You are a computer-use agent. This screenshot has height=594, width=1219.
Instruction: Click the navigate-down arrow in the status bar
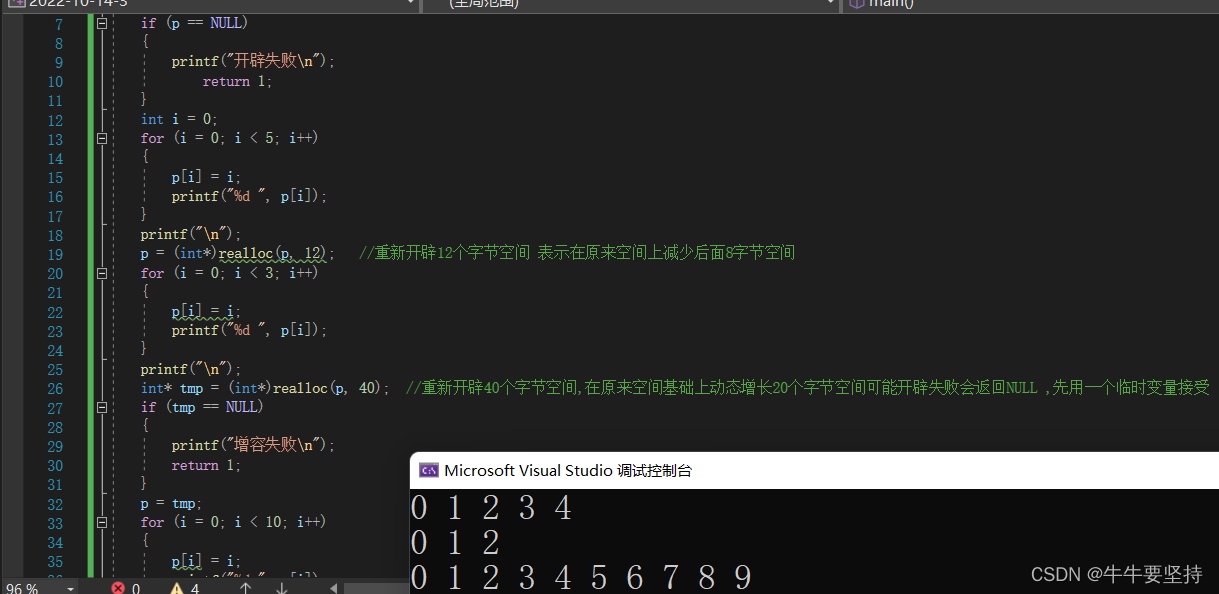pyautogui.click(x=281, y=588)
